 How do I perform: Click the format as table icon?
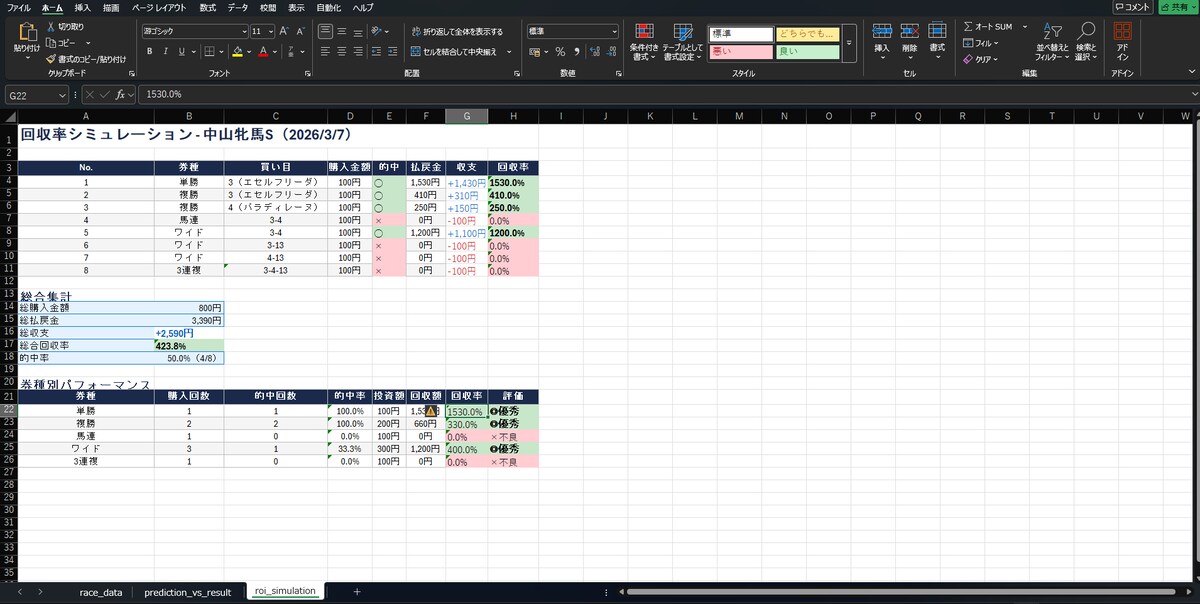pos(683,33)
